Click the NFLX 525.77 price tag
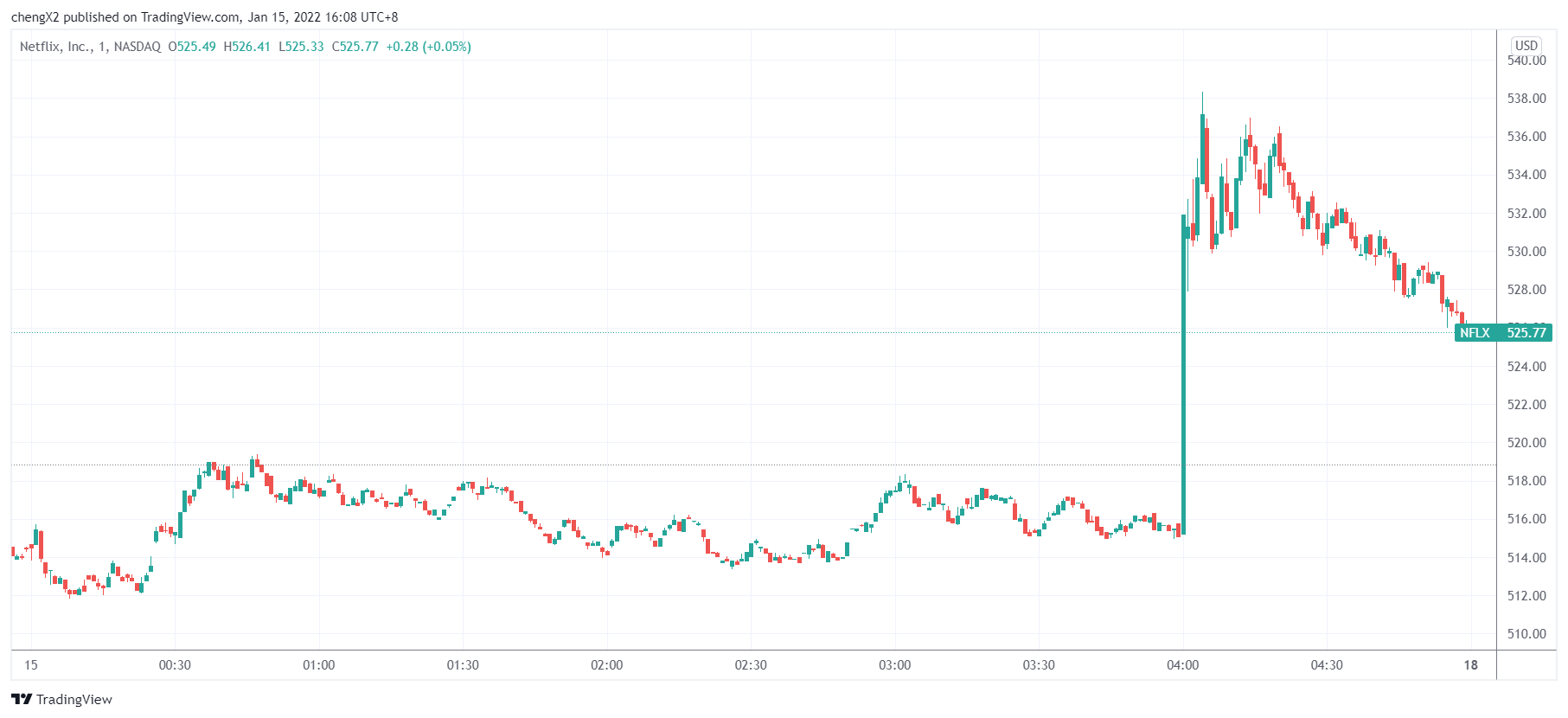 (x=1503, y=332)
